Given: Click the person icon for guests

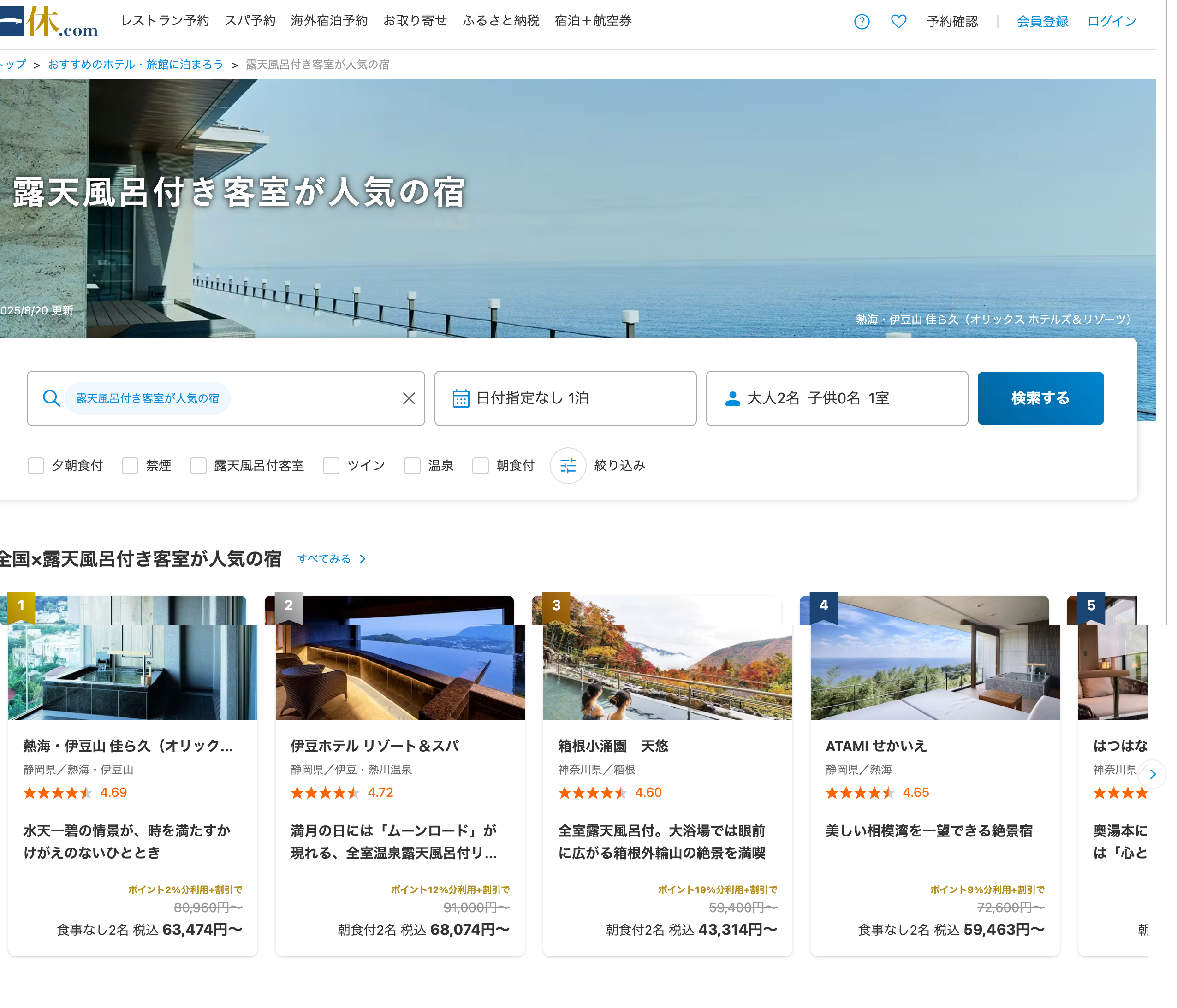Looking at the screenshot, I should [x=732, y=398].
